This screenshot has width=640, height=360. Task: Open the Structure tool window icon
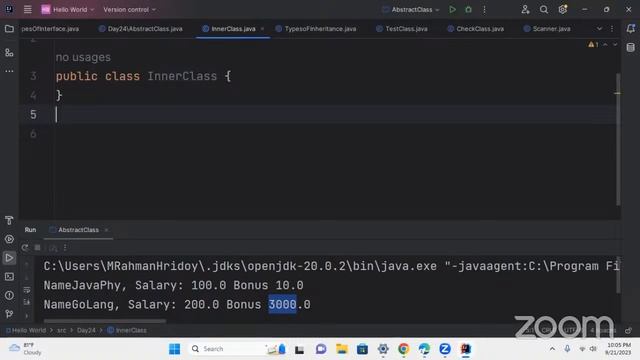[x=9, y=53]
